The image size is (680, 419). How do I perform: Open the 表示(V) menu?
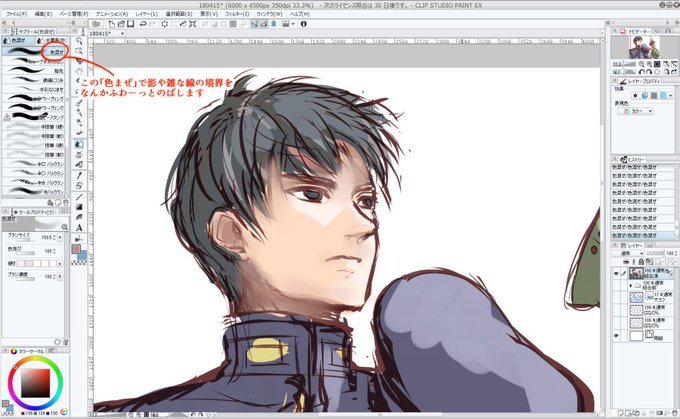click(x=209, y=14)
